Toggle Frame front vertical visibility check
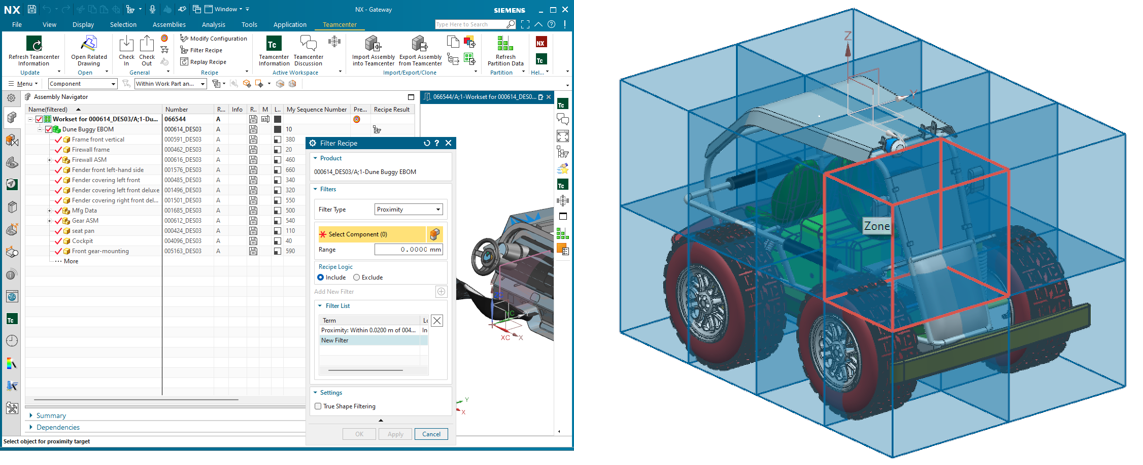This screenshot has height=465, width=1143. point(58,139)
